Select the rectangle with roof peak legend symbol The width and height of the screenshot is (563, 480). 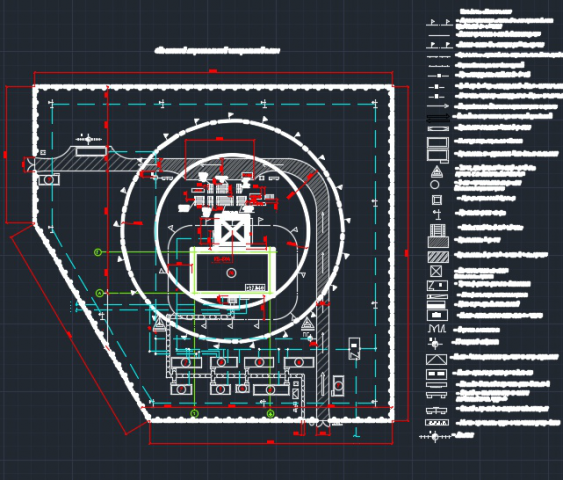pos(437,359)
